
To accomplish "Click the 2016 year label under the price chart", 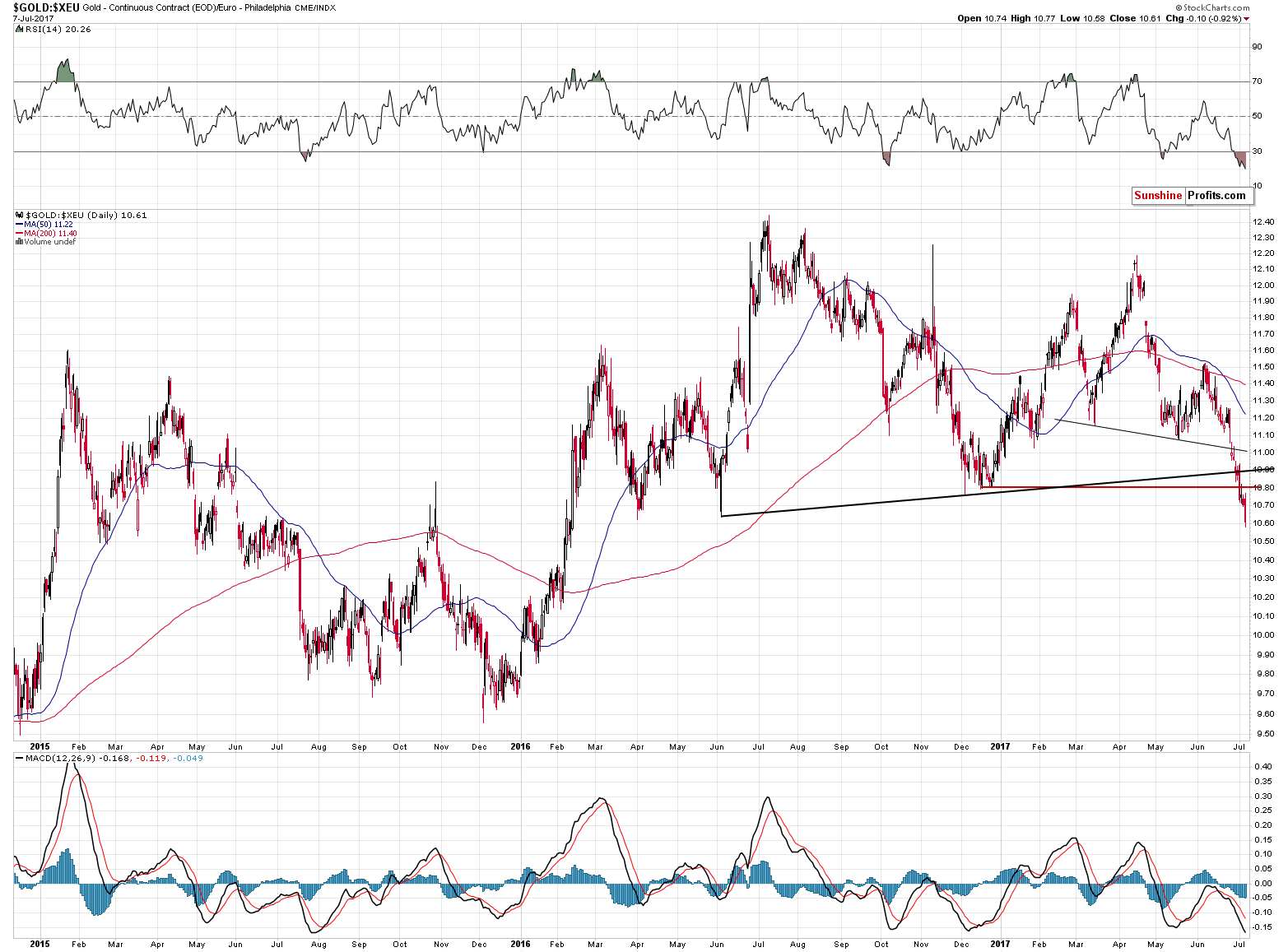I will [x=520, y=747].
